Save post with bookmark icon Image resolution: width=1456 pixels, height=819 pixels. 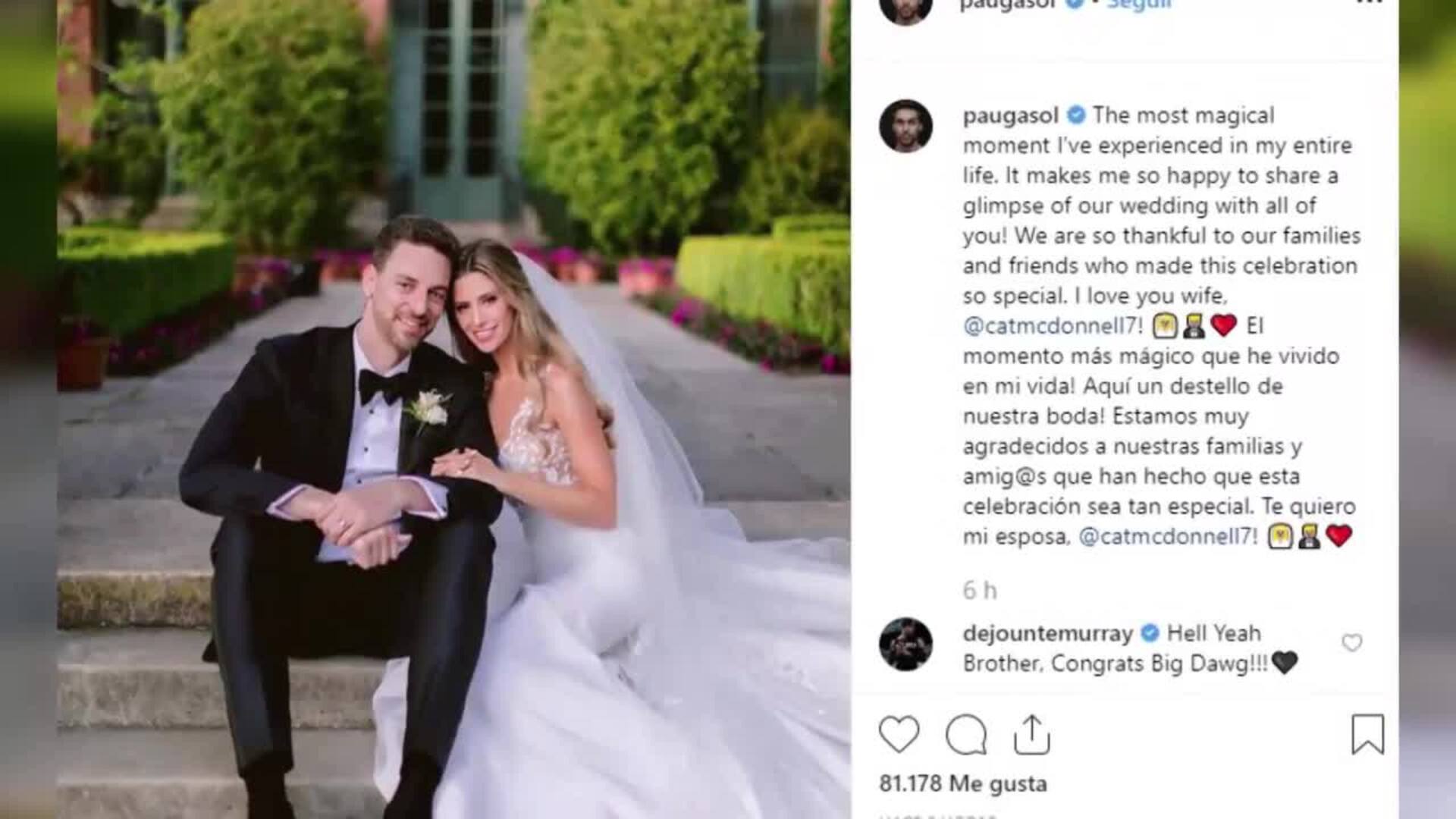tap(1367, 734)
